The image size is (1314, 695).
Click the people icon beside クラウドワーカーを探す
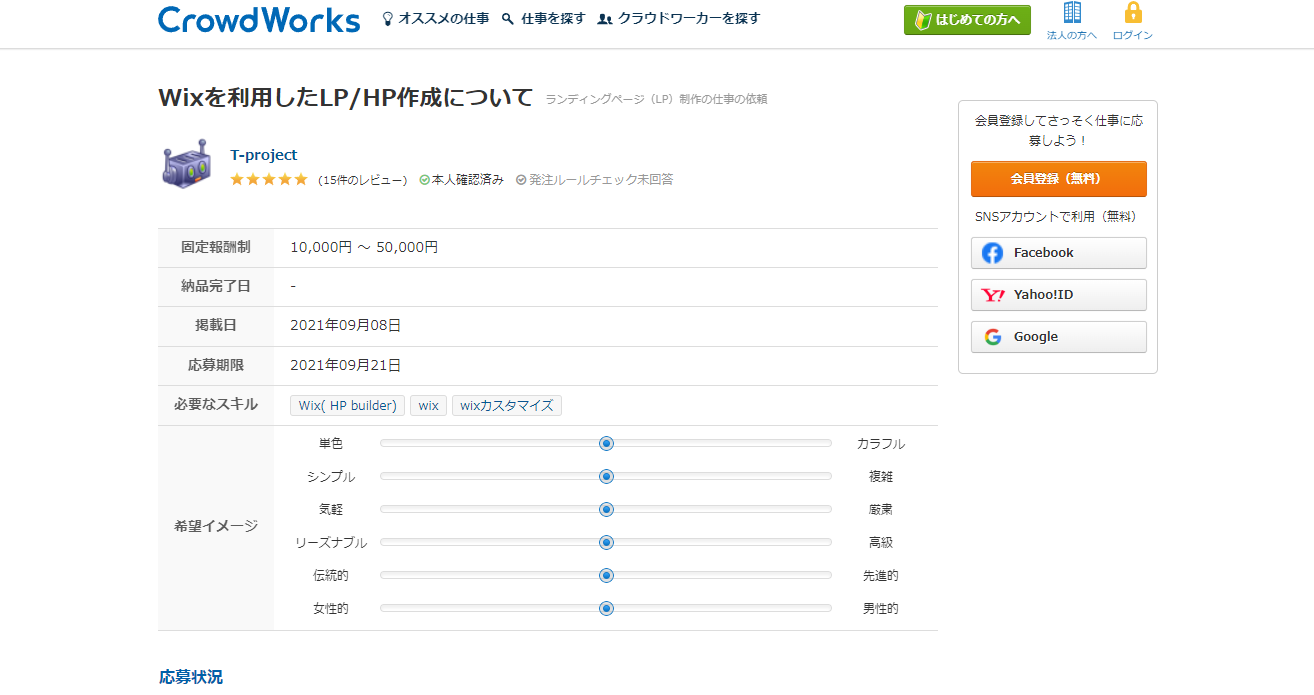pos(605,19)
